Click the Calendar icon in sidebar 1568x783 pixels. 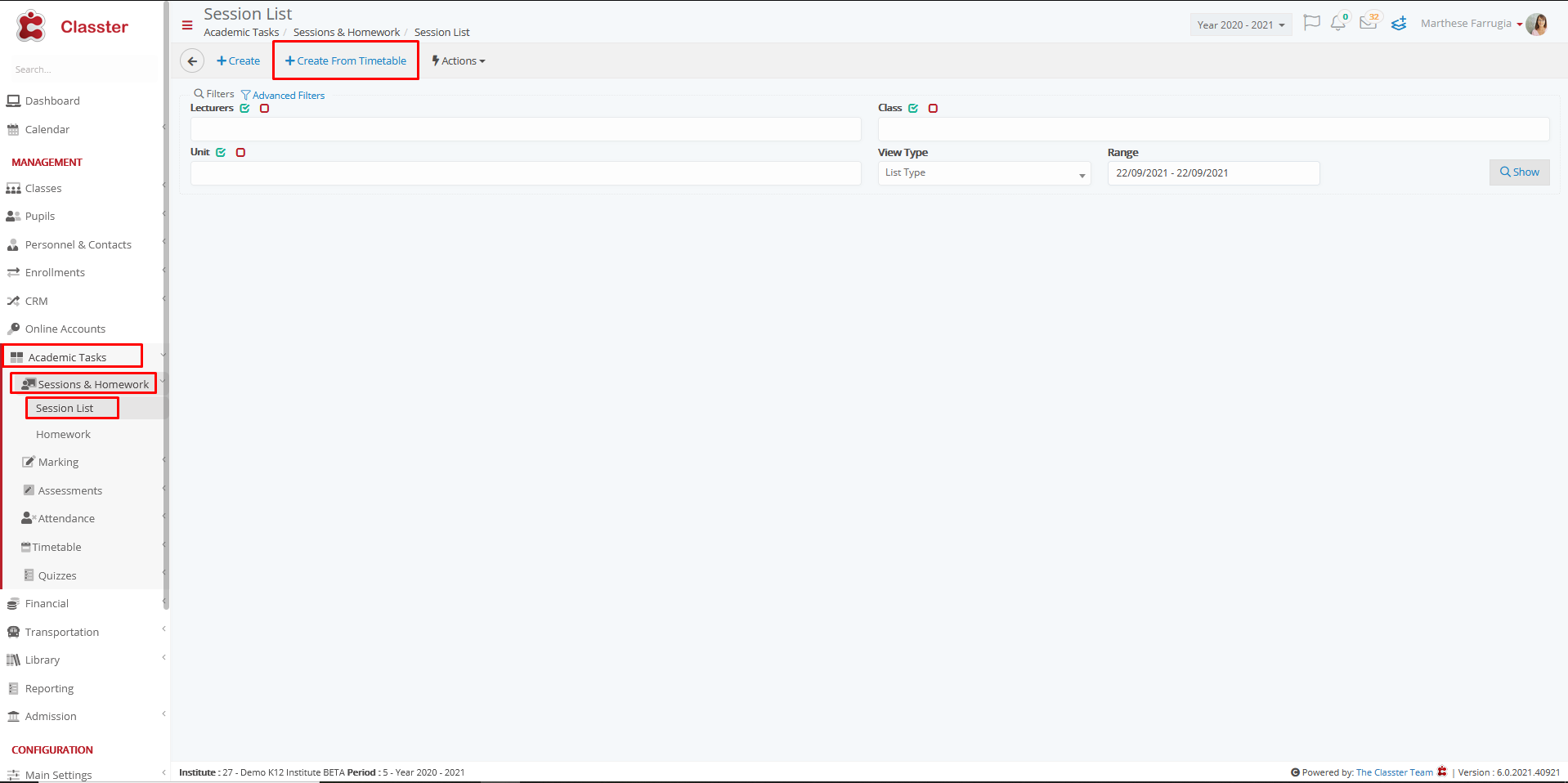13,130
